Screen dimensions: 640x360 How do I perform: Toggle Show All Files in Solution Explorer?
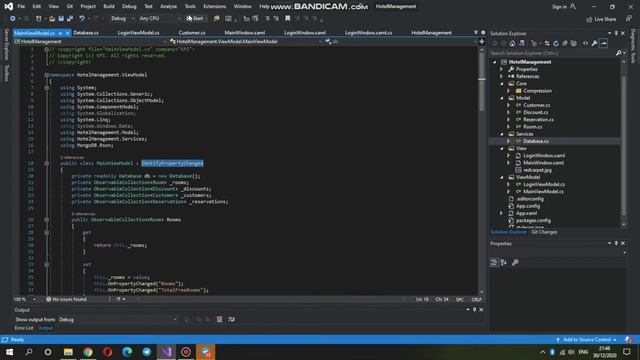click(574, 43)
